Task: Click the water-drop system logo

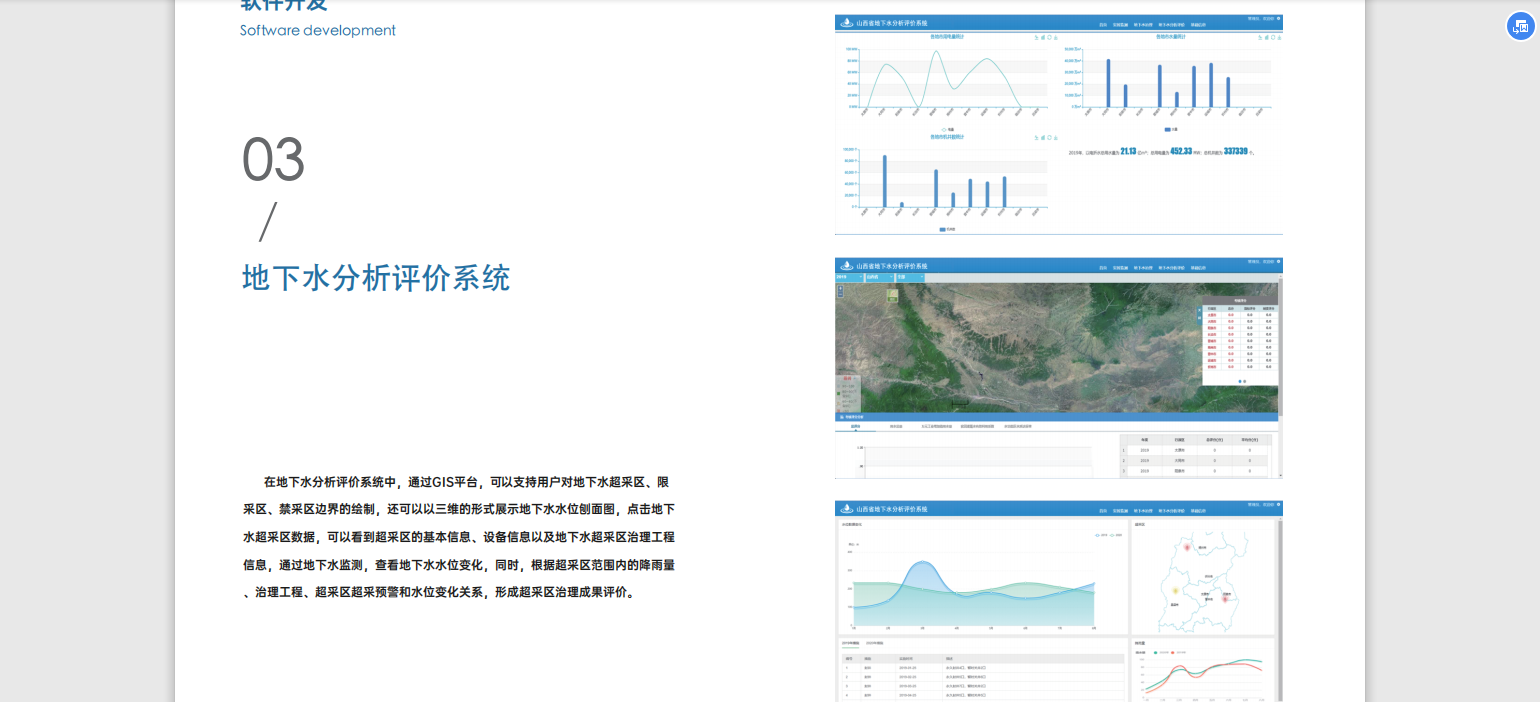Action: tap(846, 23)
